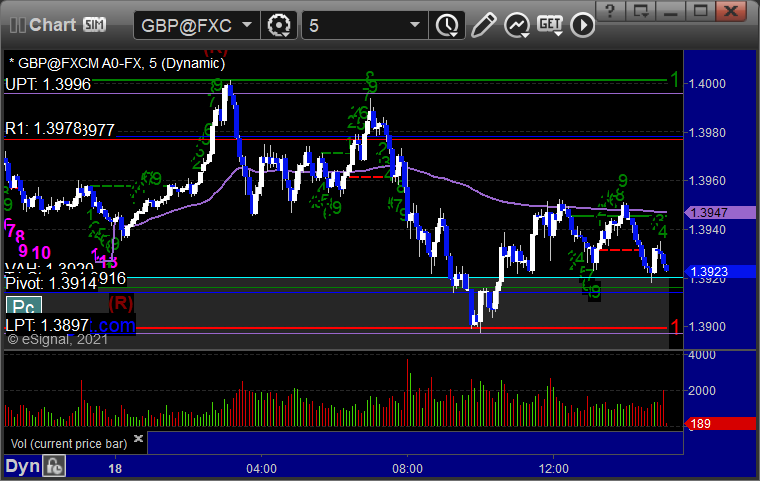Click the 18 date axis label

(115, 468)
